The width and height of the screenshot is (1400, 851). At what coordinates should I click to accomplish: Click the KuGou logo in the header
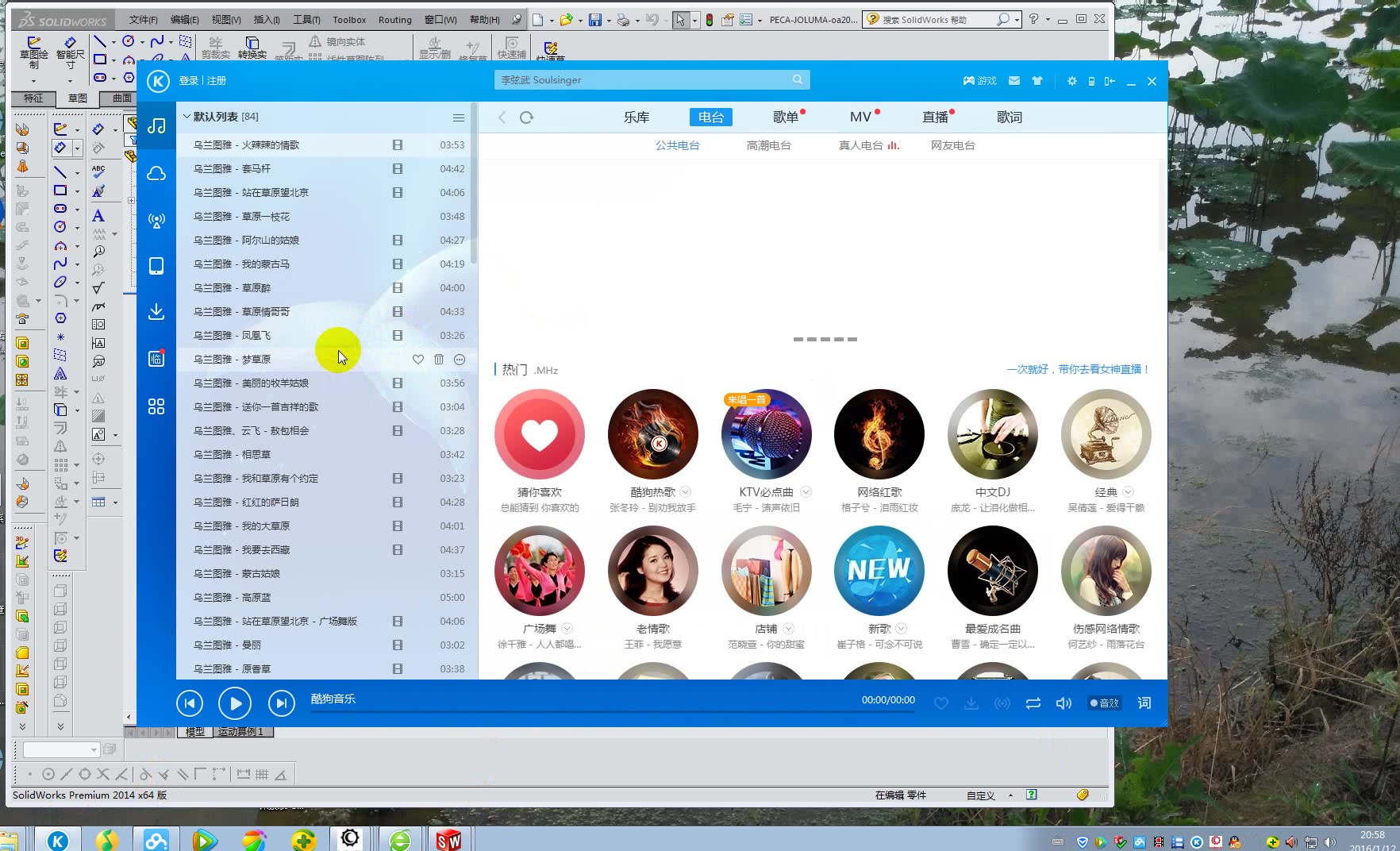pyautogui.click(x=158, y=80)
